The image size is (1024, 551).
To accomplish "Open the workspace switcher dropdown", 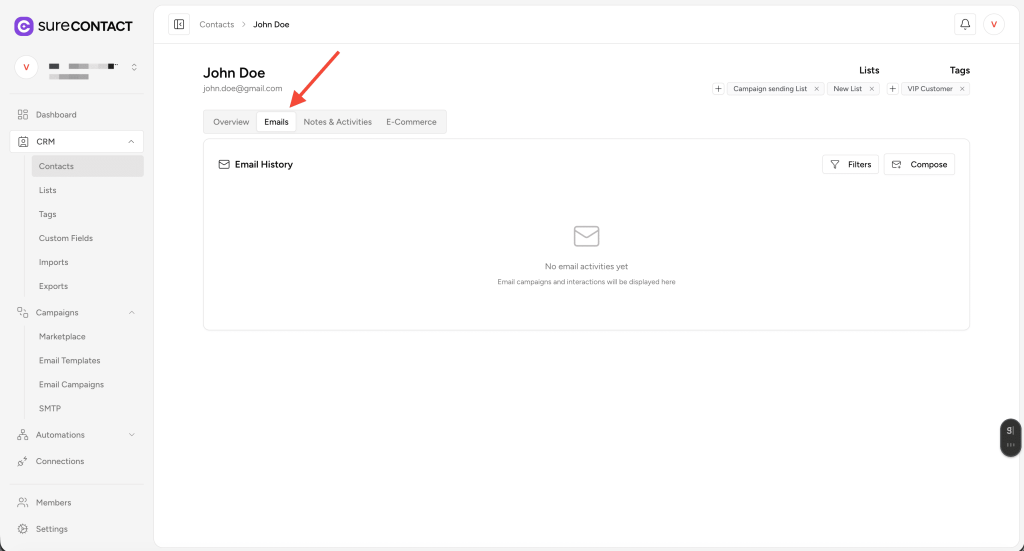I will (134, 67).
